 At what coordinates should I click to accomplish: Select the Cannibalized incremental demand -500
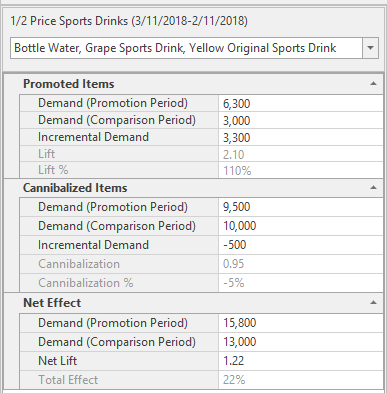(235, 245)
